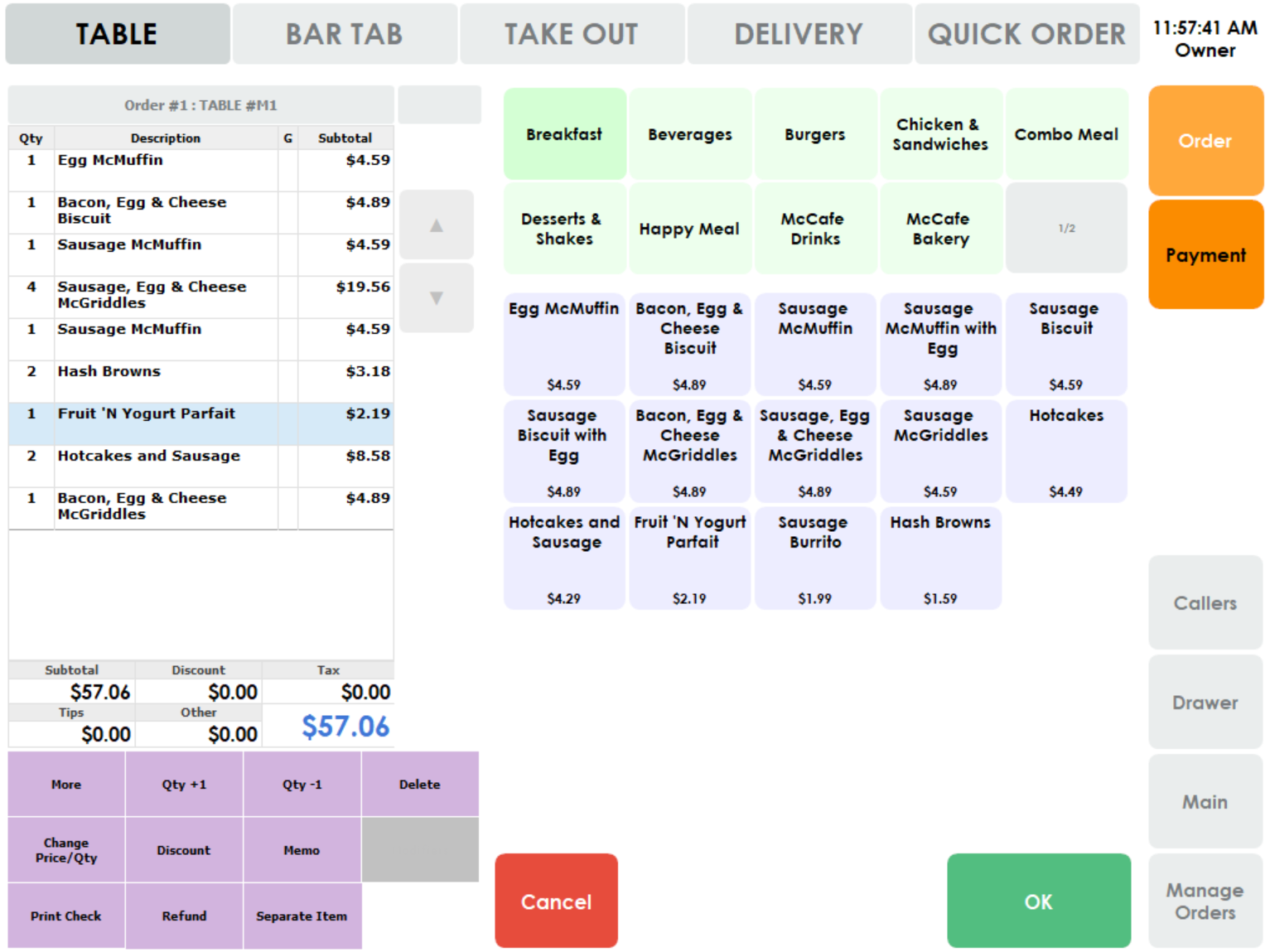
Task: Go to Main screen
Action: [x=1205, y=801]
